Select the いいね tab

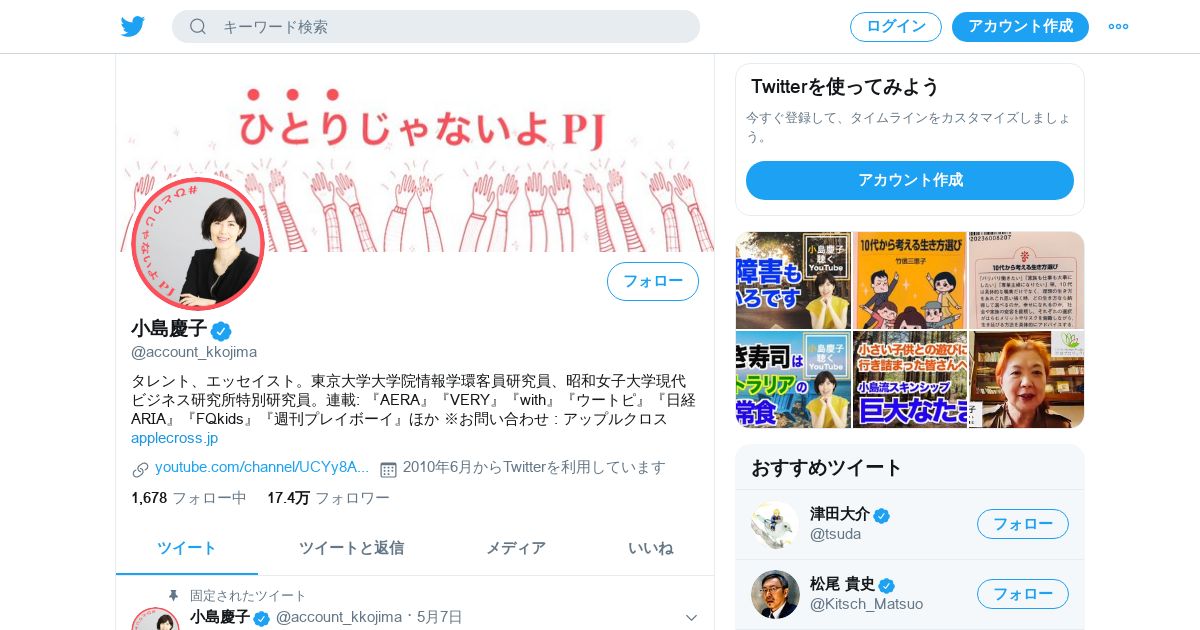pyautogui.click(x=651, y=548)
